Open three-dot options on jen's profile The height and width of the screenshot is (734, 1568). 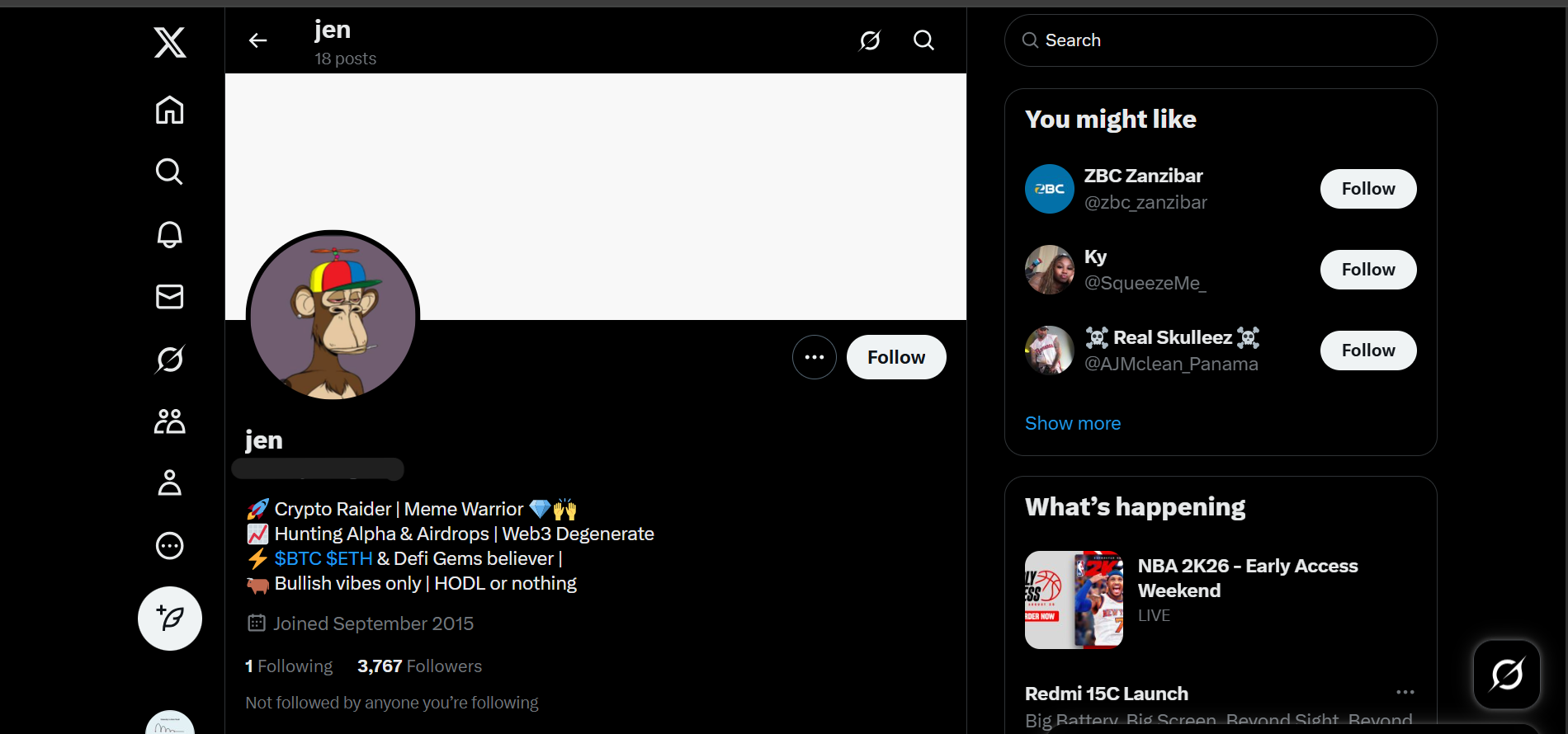click(x=815, y=357)
